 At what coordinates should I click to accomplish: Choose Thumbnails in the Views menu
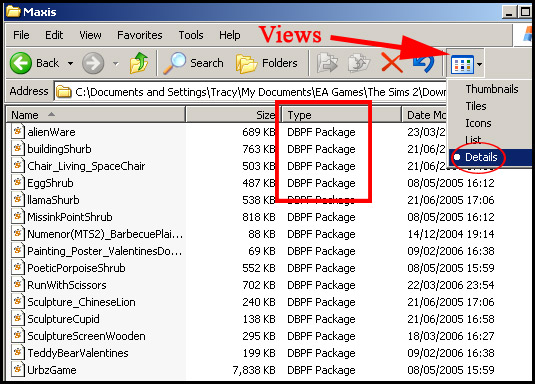(492, 89)
